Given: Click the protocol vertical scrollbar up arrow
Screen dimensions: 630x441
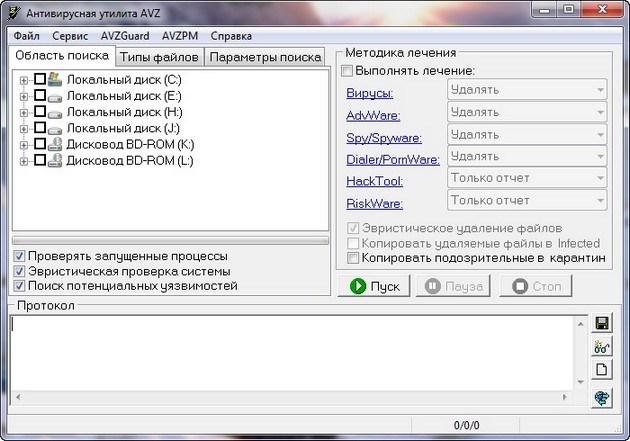Looking at the screenshot, I should click(x=581, y=324).
